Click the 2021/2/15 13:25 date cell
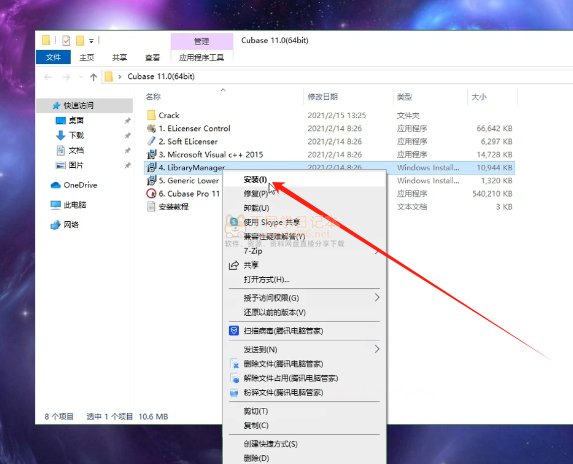This screenshot has width=573, height=464. pos(337,115)
